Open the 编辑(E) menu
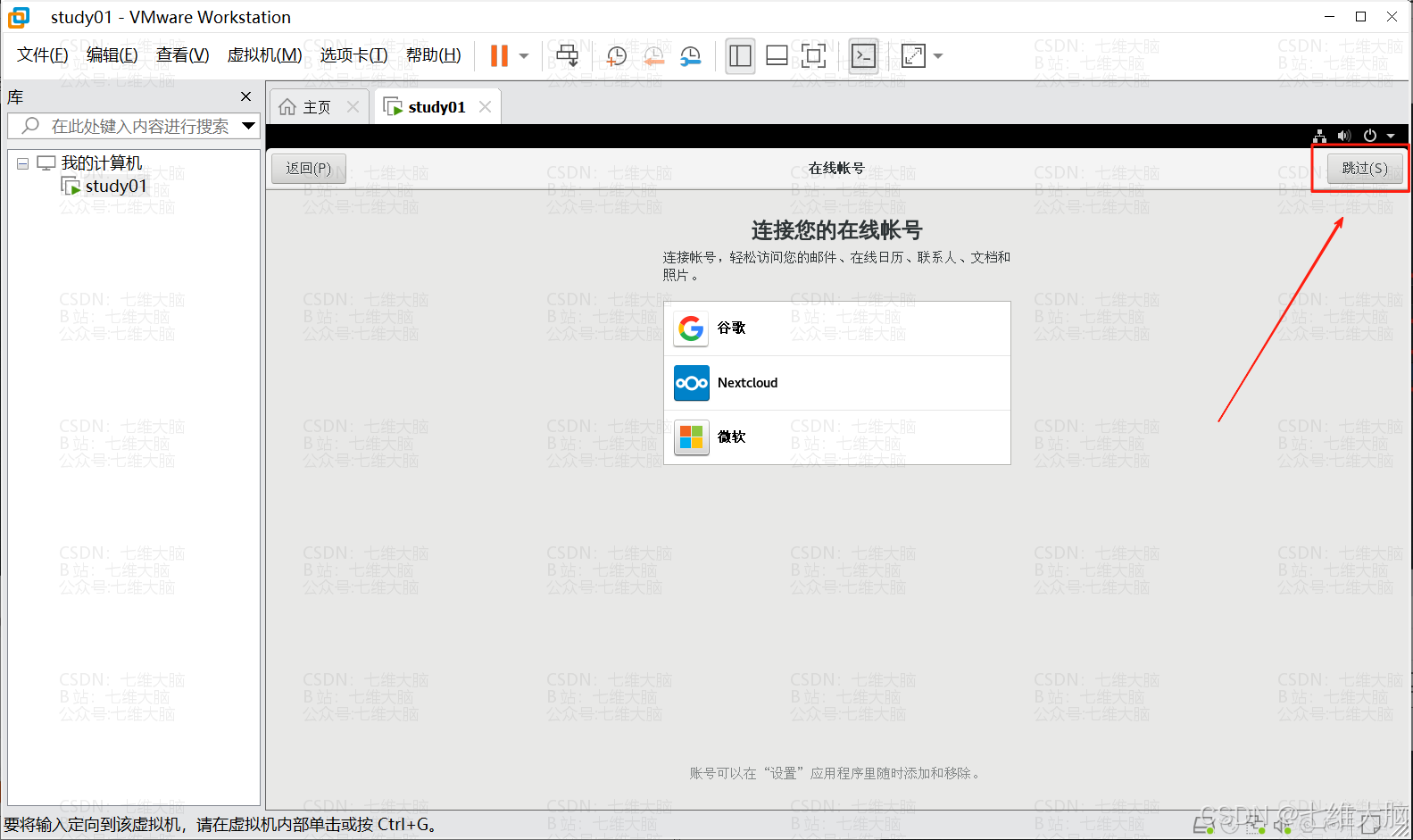This screenshot has width=1413, height=840. pos(112,55)
